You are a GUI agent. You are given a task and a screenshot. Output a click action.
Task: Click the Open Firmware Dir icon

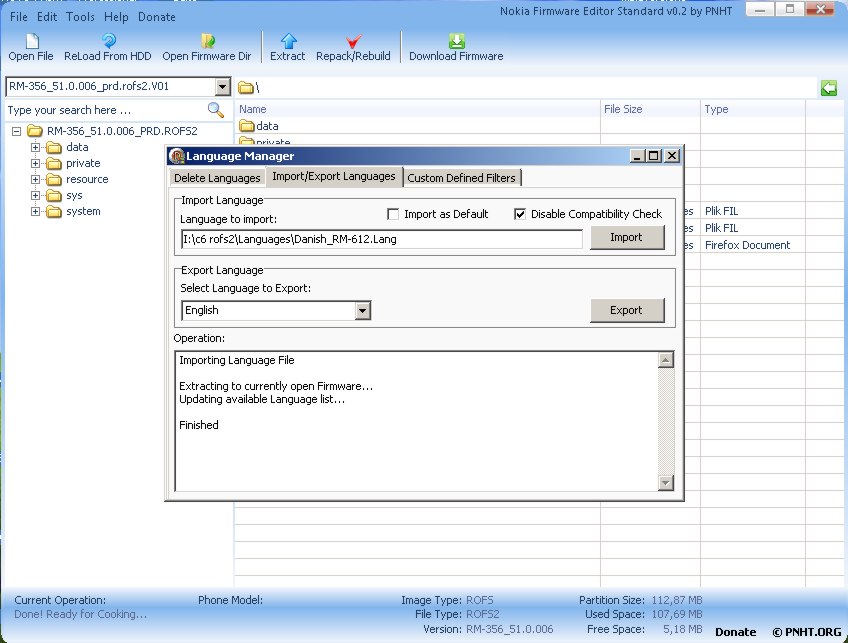point(208,41)
